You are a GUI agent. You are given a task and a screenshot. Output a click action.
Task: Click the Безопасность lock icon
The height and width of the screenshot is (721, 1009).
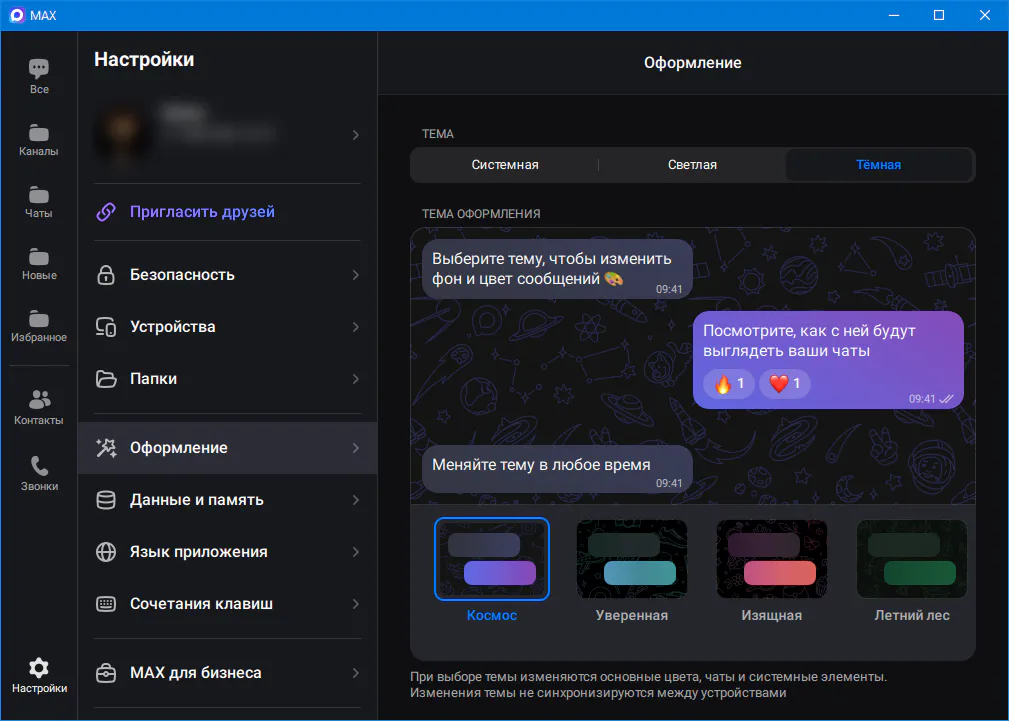point(106,275)
